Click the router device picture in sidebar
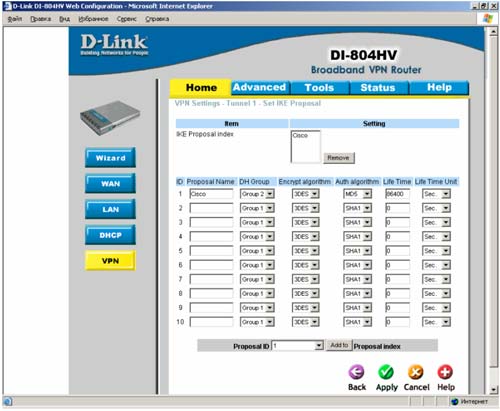500x411 pixels. [110, 118]
